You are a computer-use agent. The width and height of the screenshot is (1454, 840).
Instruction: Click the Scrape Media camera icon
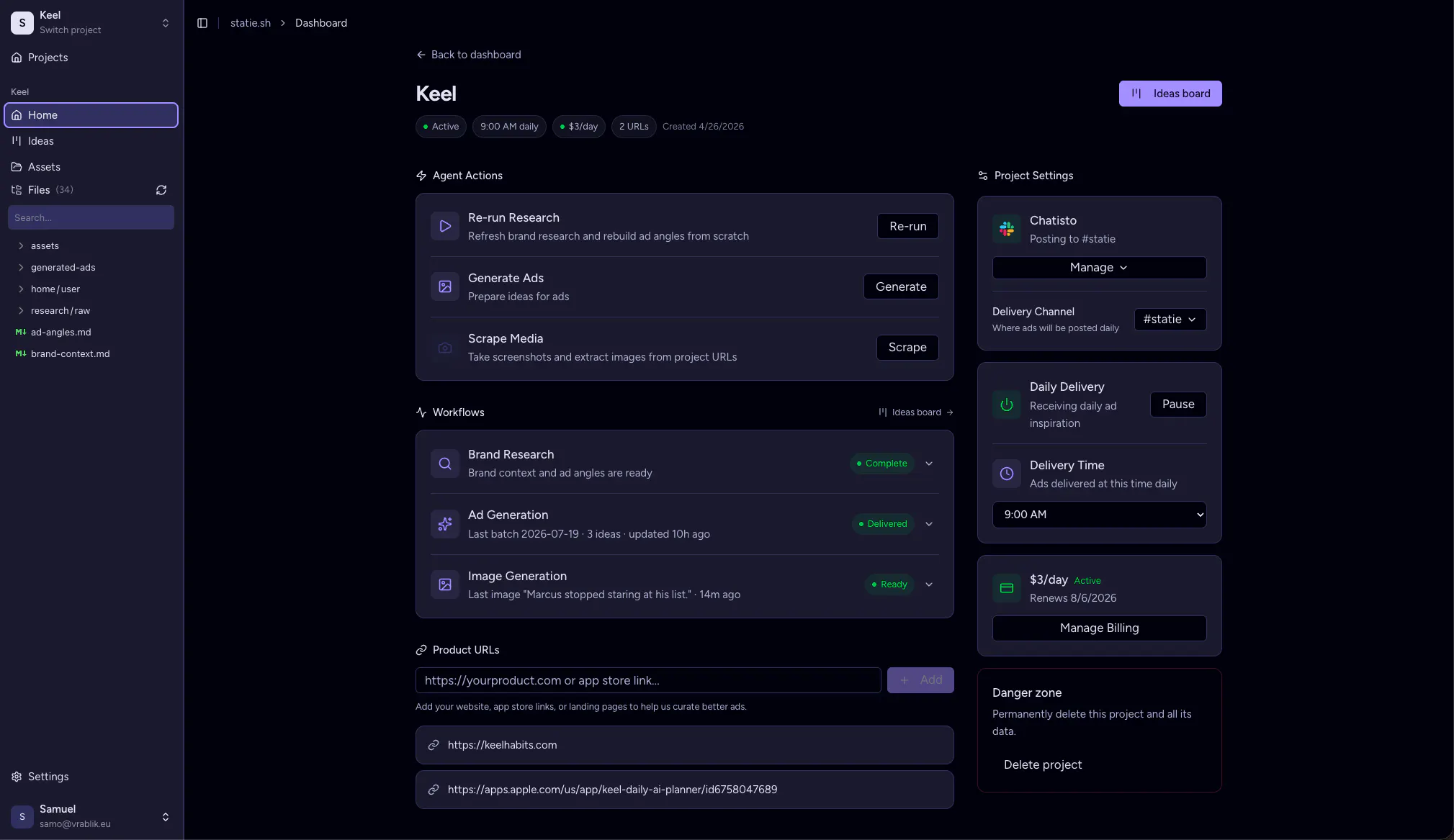click(x=445, y=348)
